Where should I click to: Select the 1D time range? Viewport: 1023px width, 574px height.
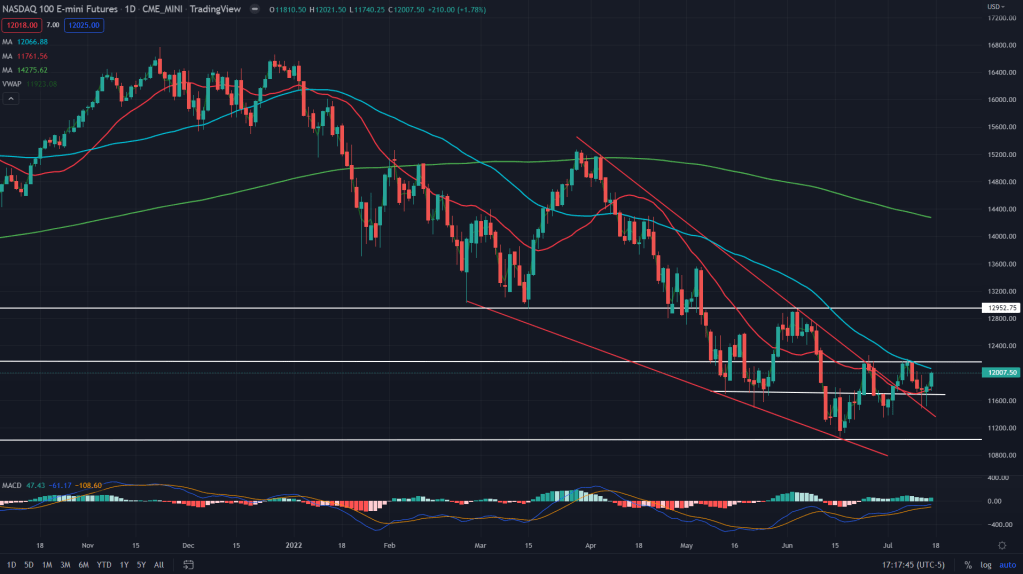(10, 565)
